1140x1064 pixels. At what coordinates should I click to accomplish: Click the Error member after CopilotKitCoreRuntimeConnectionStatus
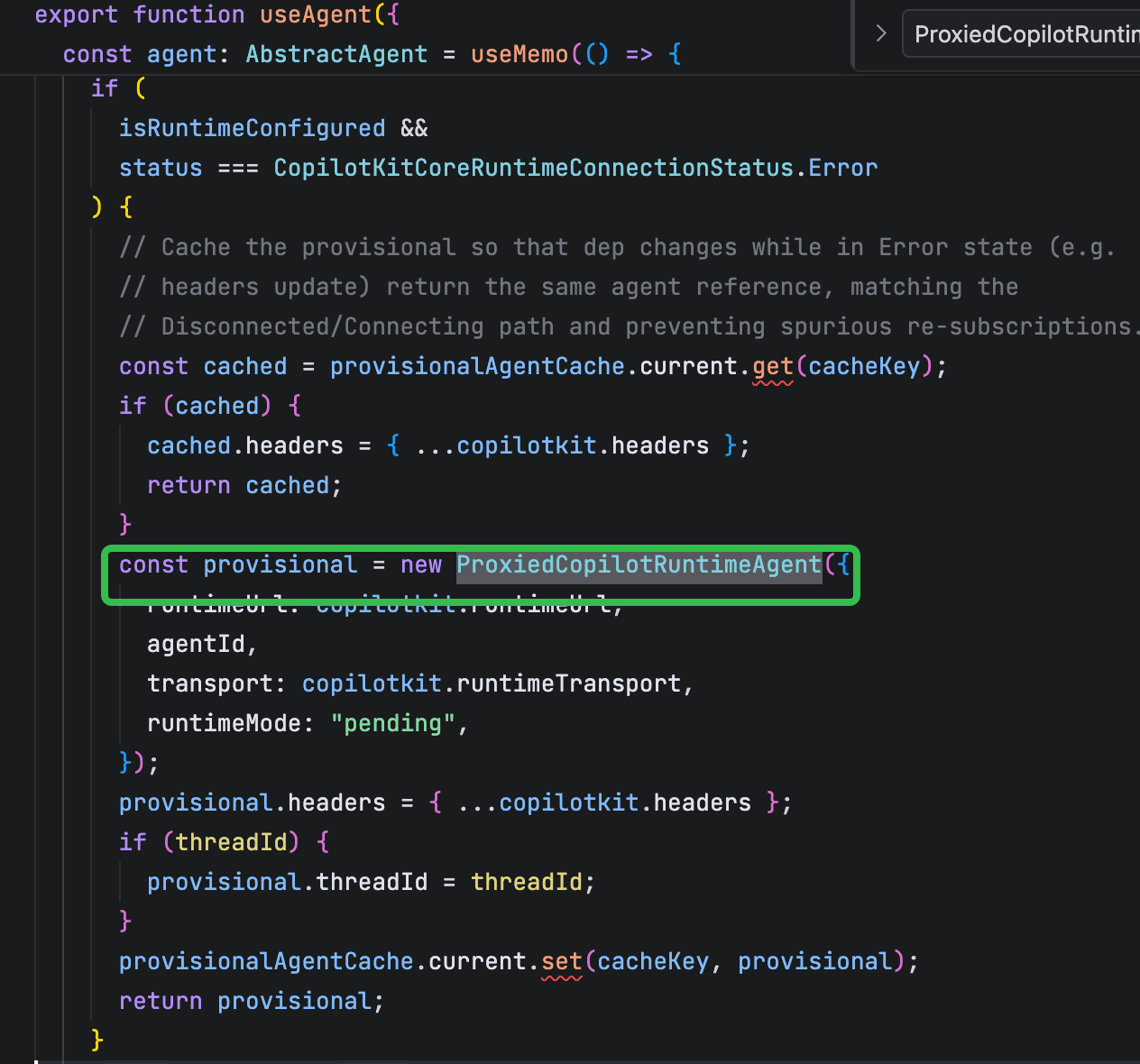coord(843,168)
